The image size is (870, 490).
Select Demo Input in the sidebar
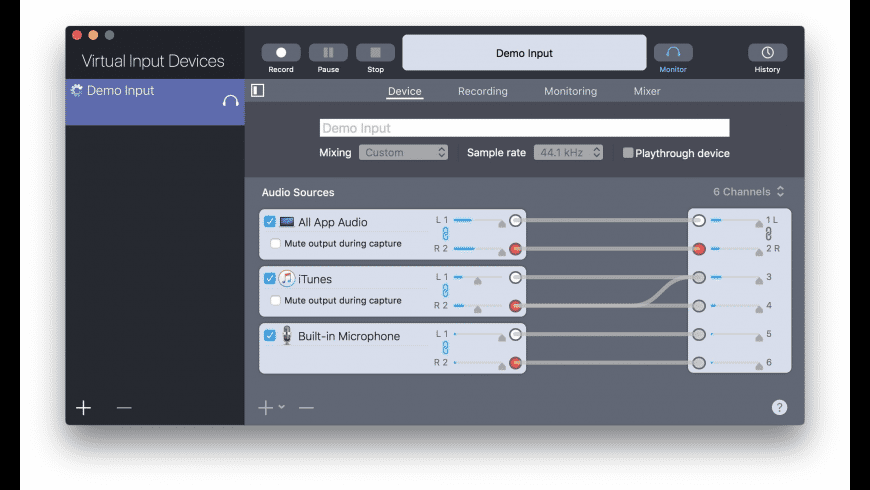155,102
